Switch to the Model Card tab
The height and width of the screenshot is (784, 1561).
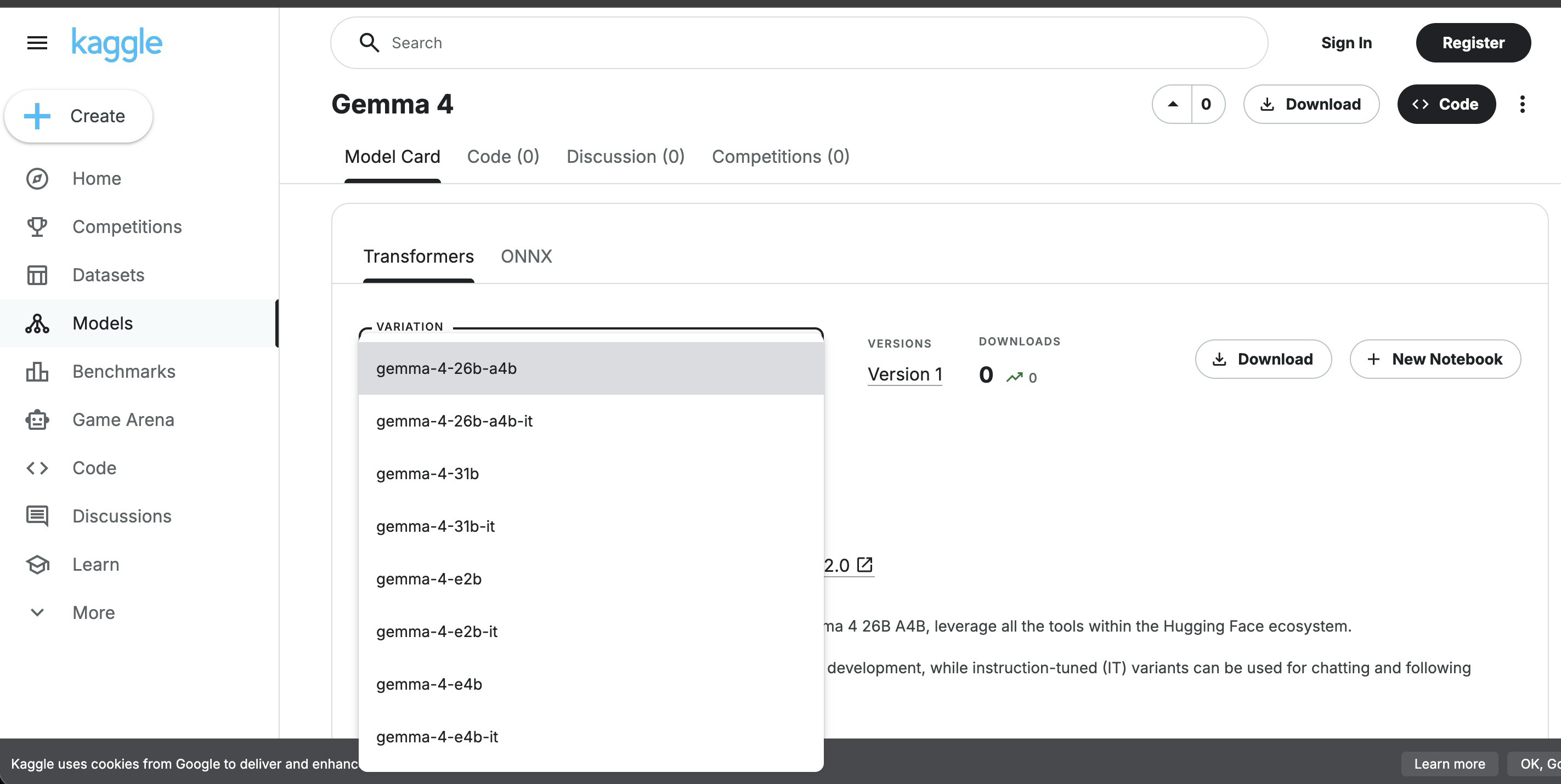[x=392, y=157]
